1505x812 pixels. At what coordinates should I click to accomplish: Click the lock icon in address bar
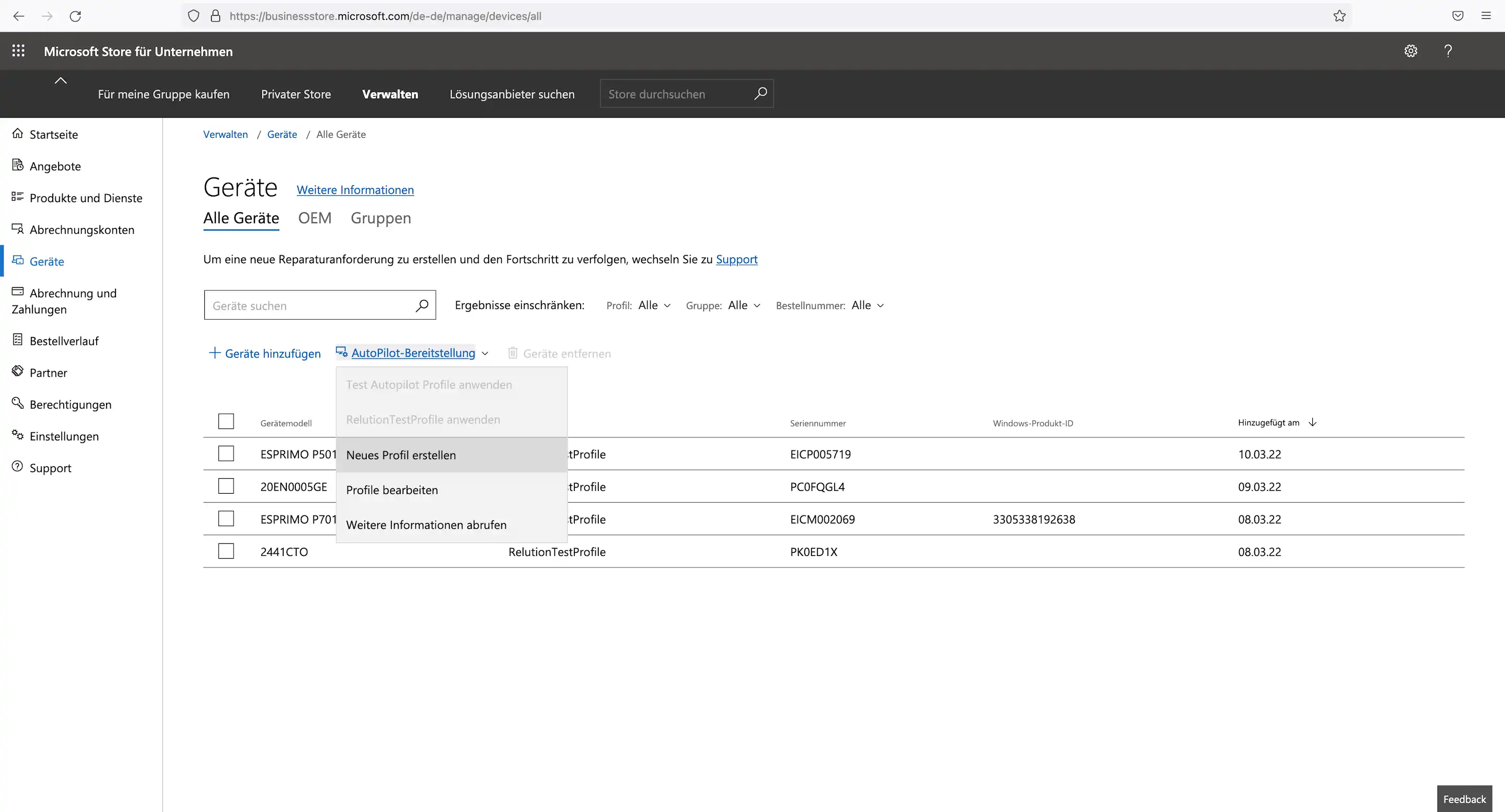pyautogui.click(x=216, y=16)
